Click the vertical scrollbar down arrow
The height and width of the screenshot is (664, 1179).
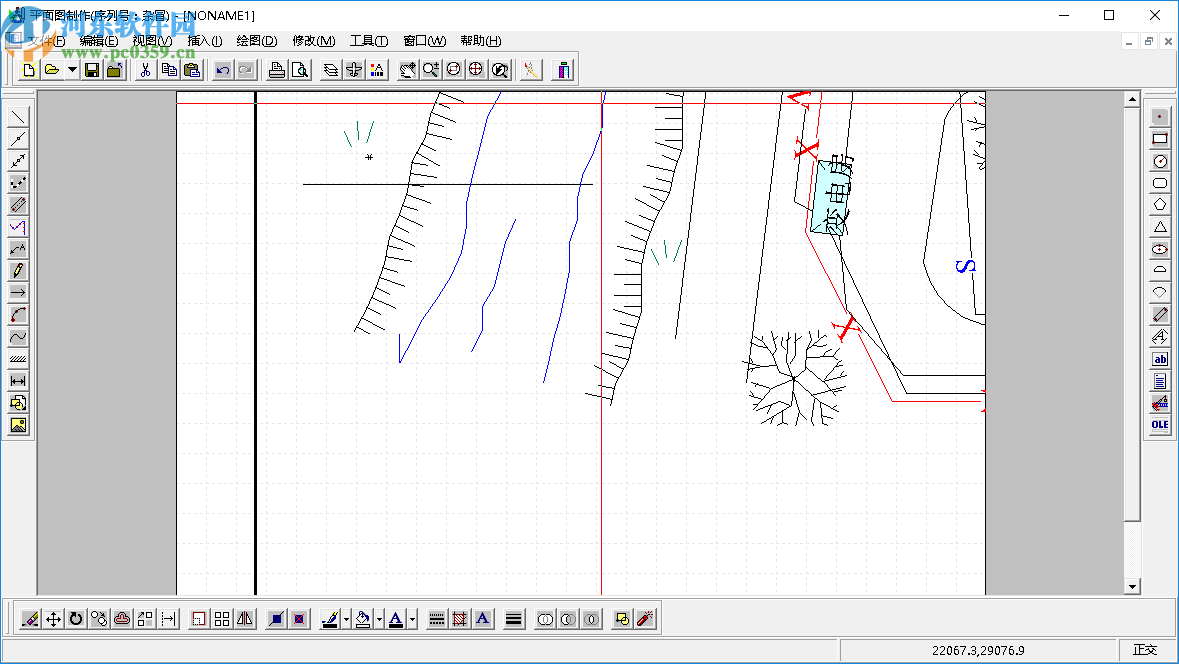(x=1132, y=587)
